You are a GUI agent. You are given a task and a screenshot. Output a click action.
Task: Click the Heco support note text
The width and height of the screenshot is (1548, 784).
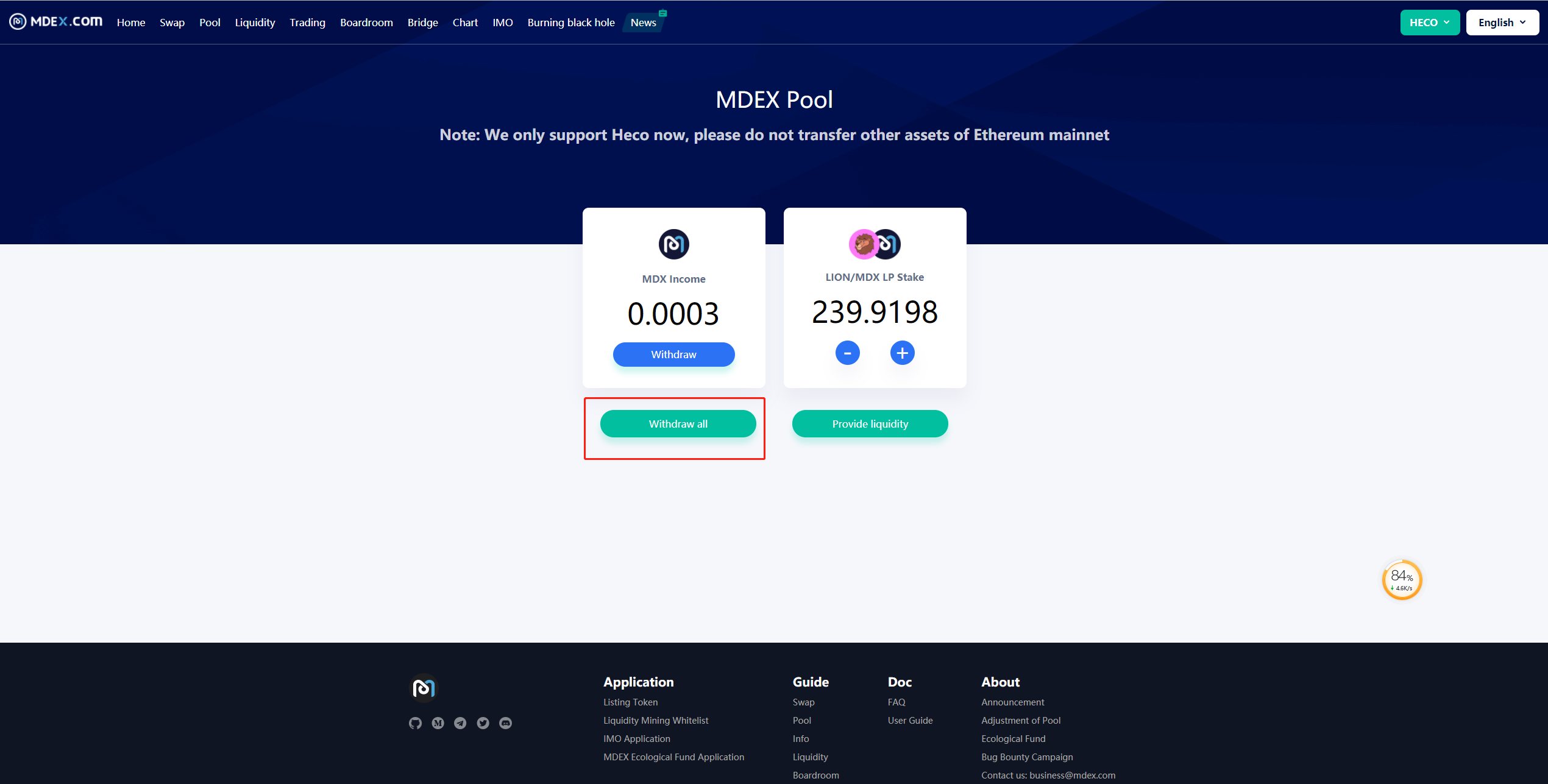pyautogui.click(x=774, y=135)
